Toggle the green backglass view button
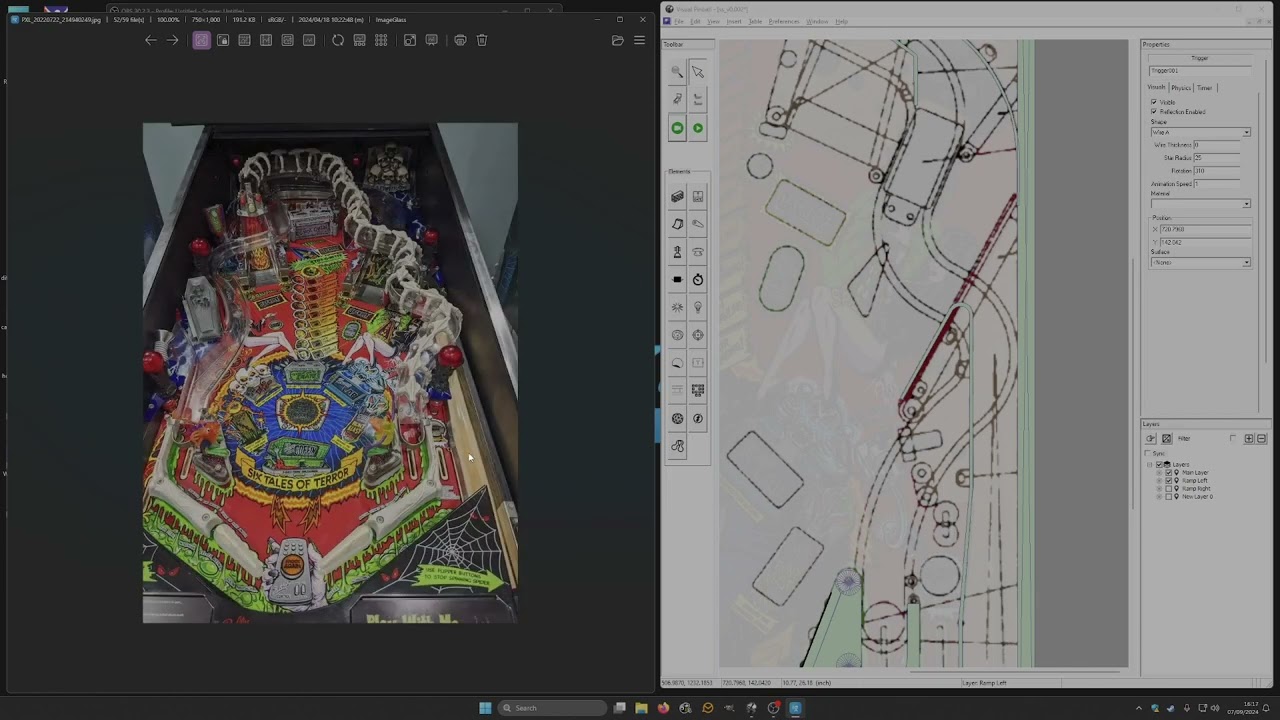The image size is (1280, 720). (x=677, y=128)
